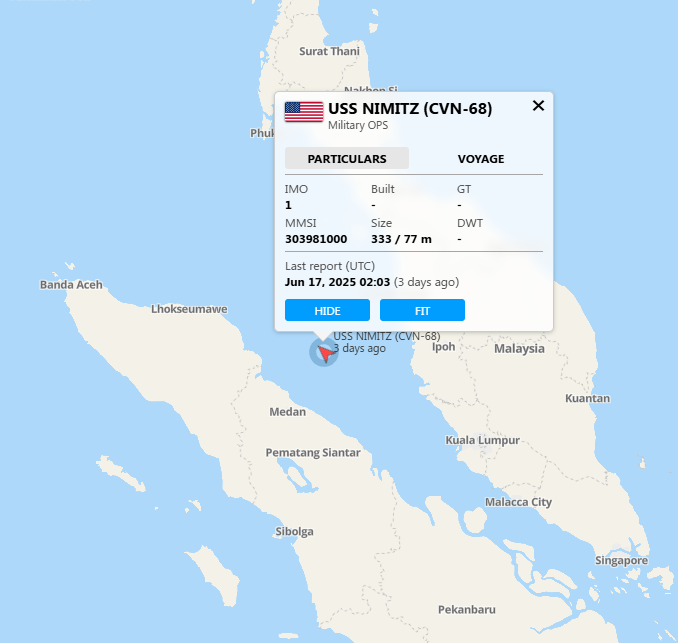This screenshot has height=643, width=678.
Task: Click the HIDE button
Action: 327,310
